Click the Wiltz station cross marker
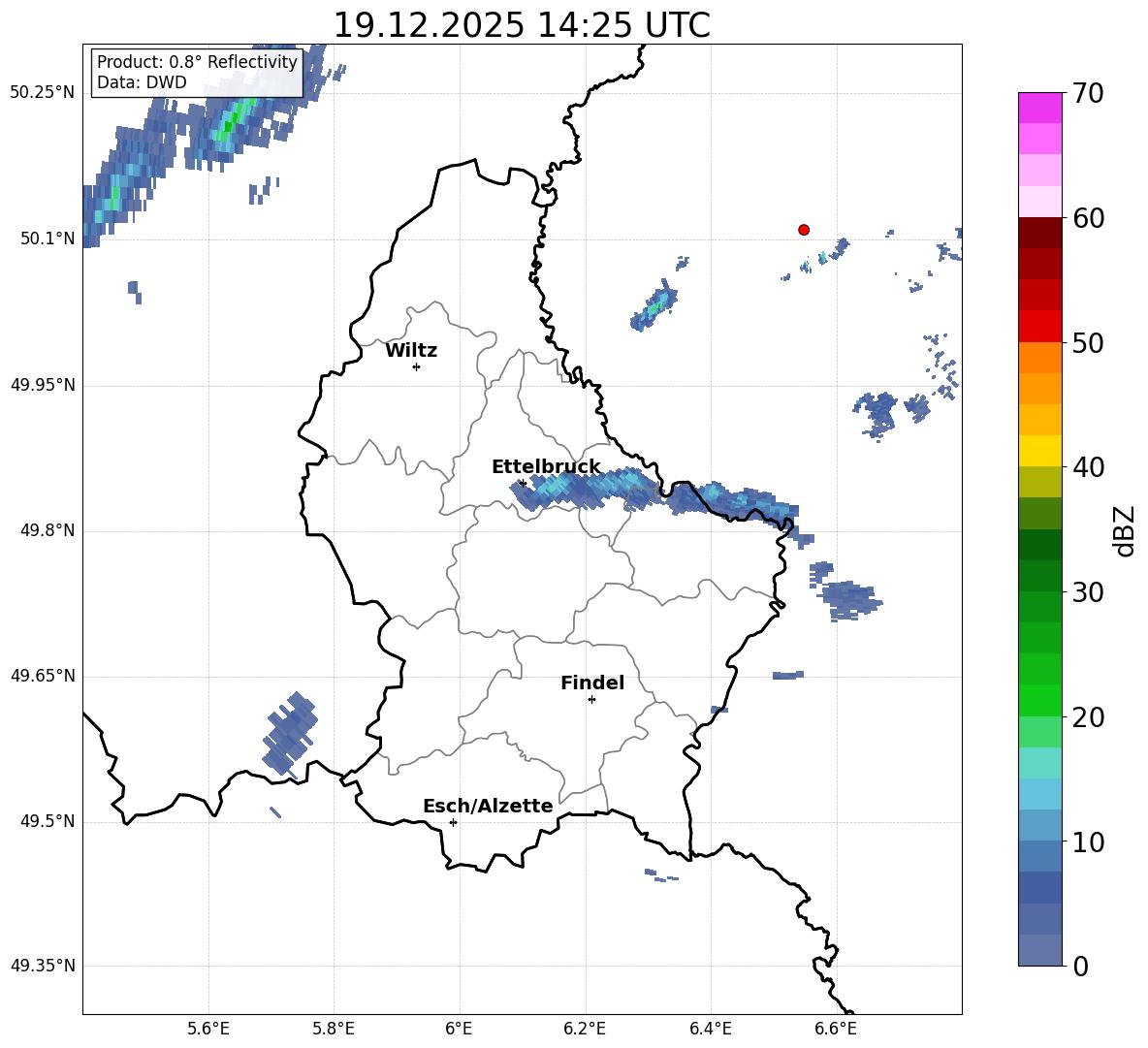1148x1048 pixels. coord(417,366)
